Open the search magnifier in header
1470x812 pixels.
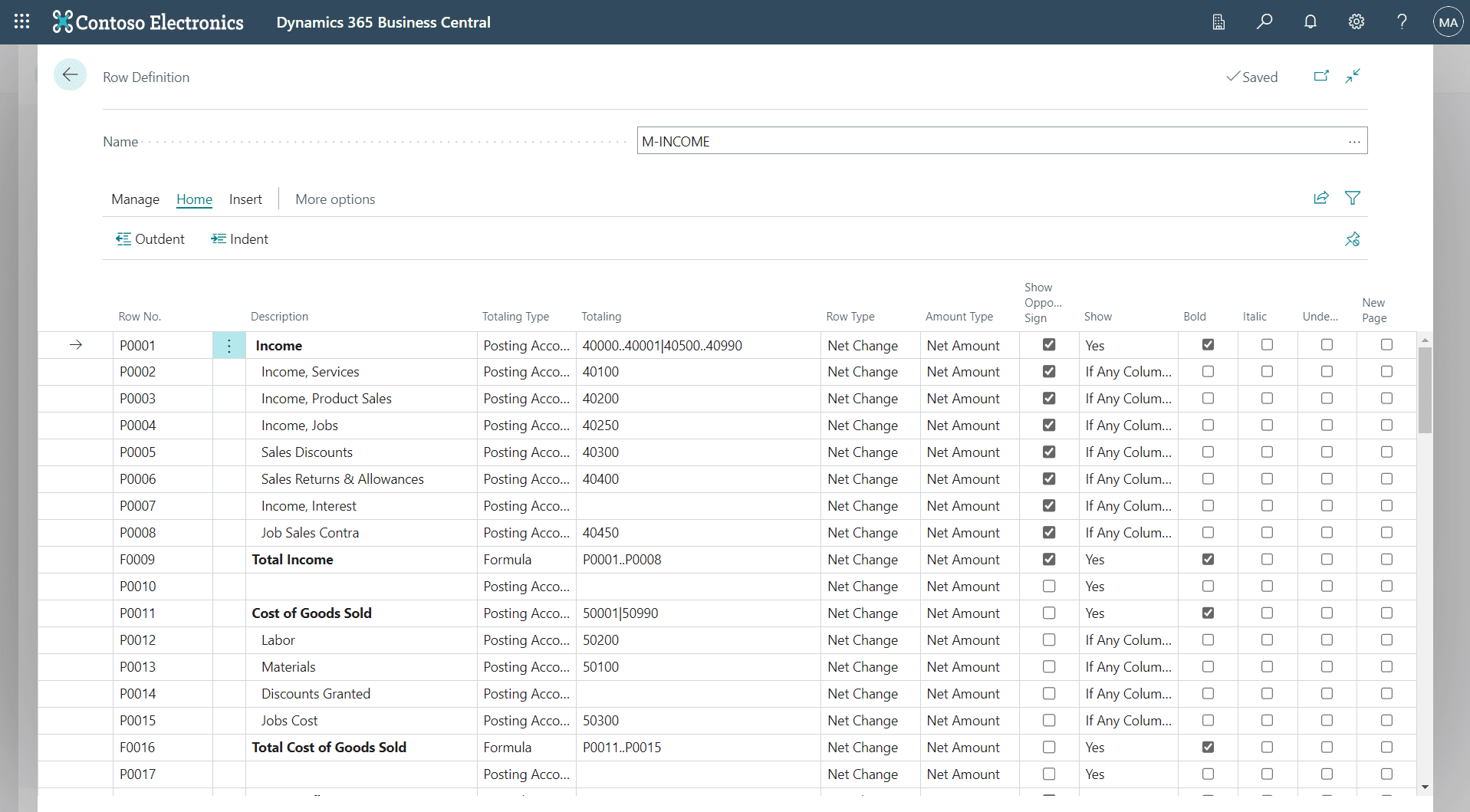(x=1264, y=21)
